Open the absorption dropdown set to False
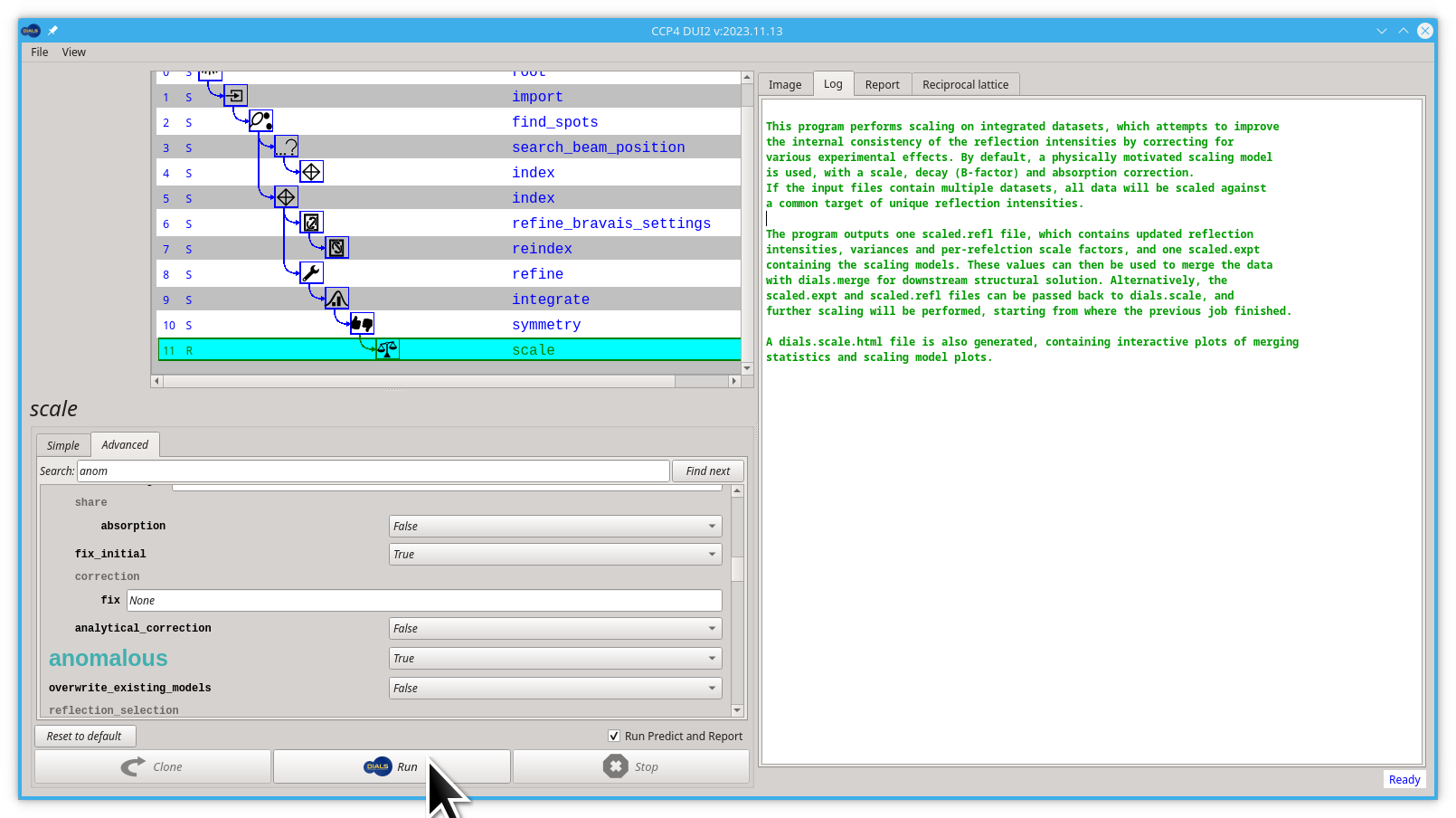The image size is (1456, 818). point(555,526)
